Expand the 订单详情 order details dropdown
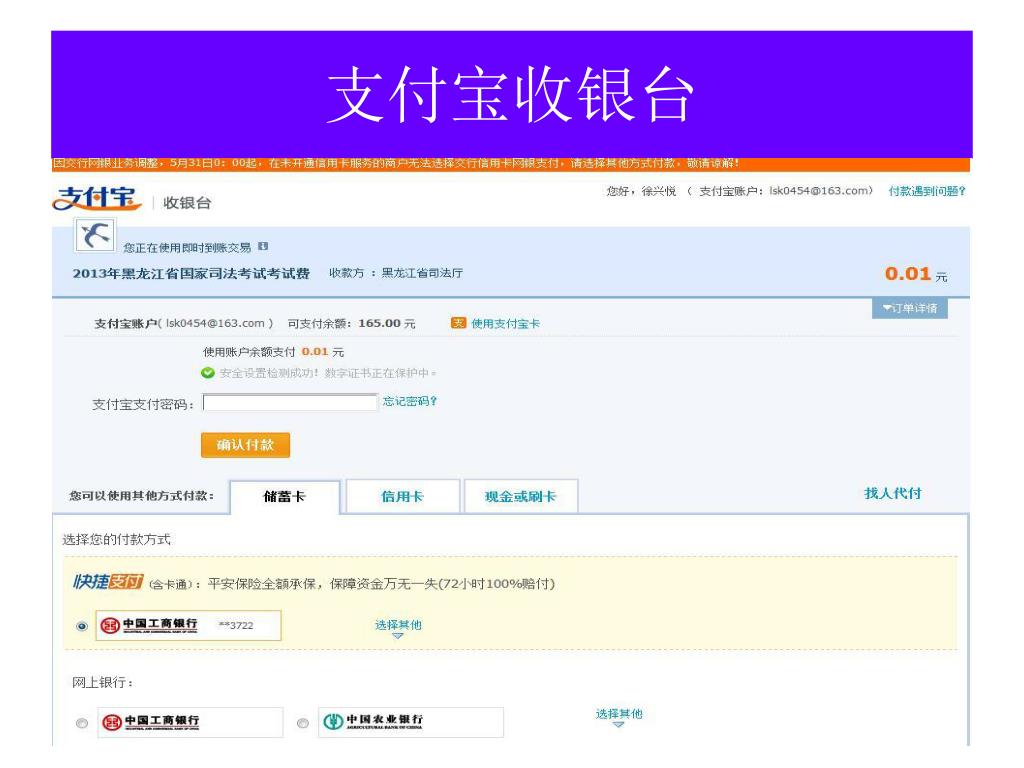Viewport: 1024px width, 768px height. (910, 308)
